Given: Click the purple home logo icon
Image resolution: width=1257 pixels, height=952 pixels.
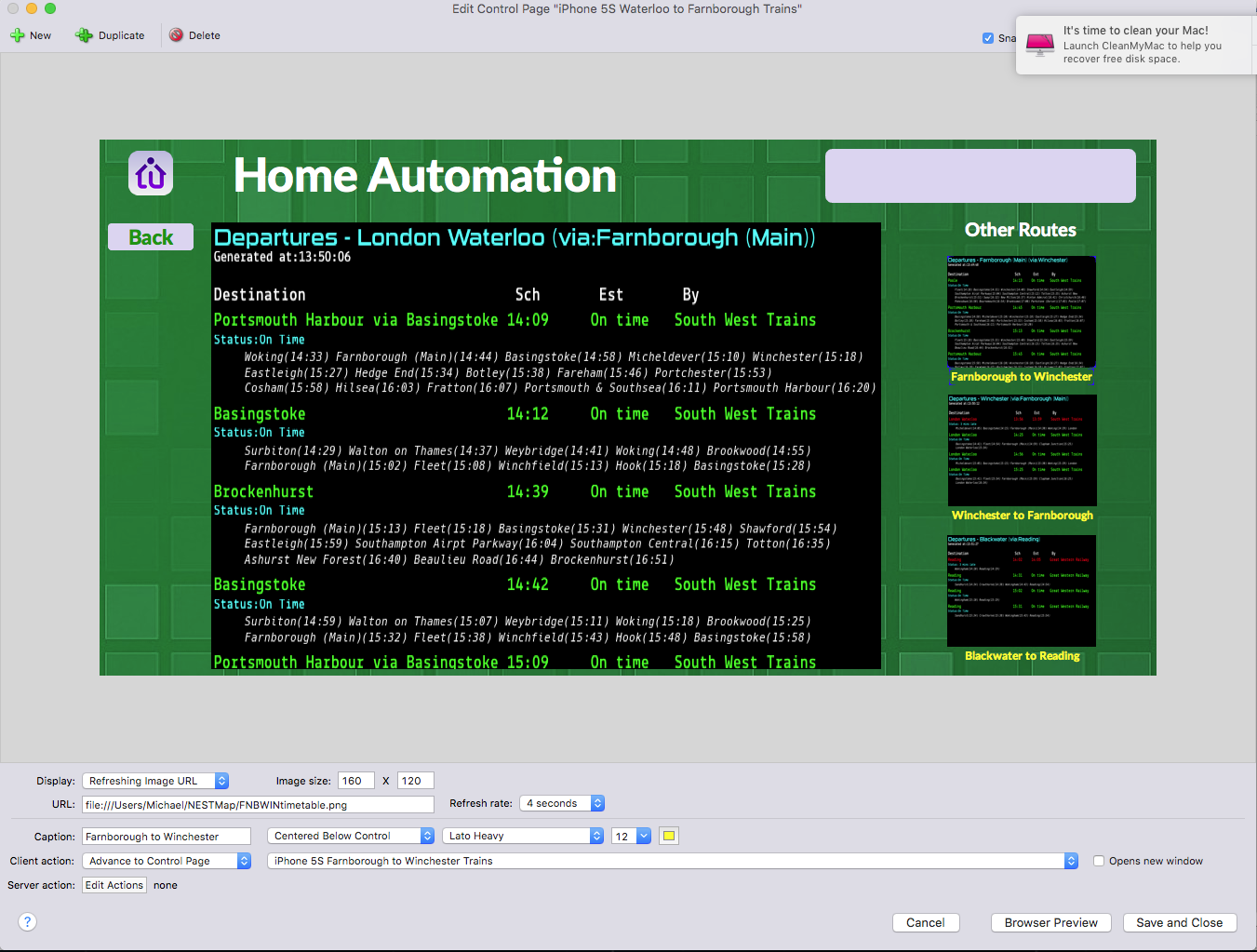Looking at the screenshot, I should pyautogui.click(x=151, y=173).
